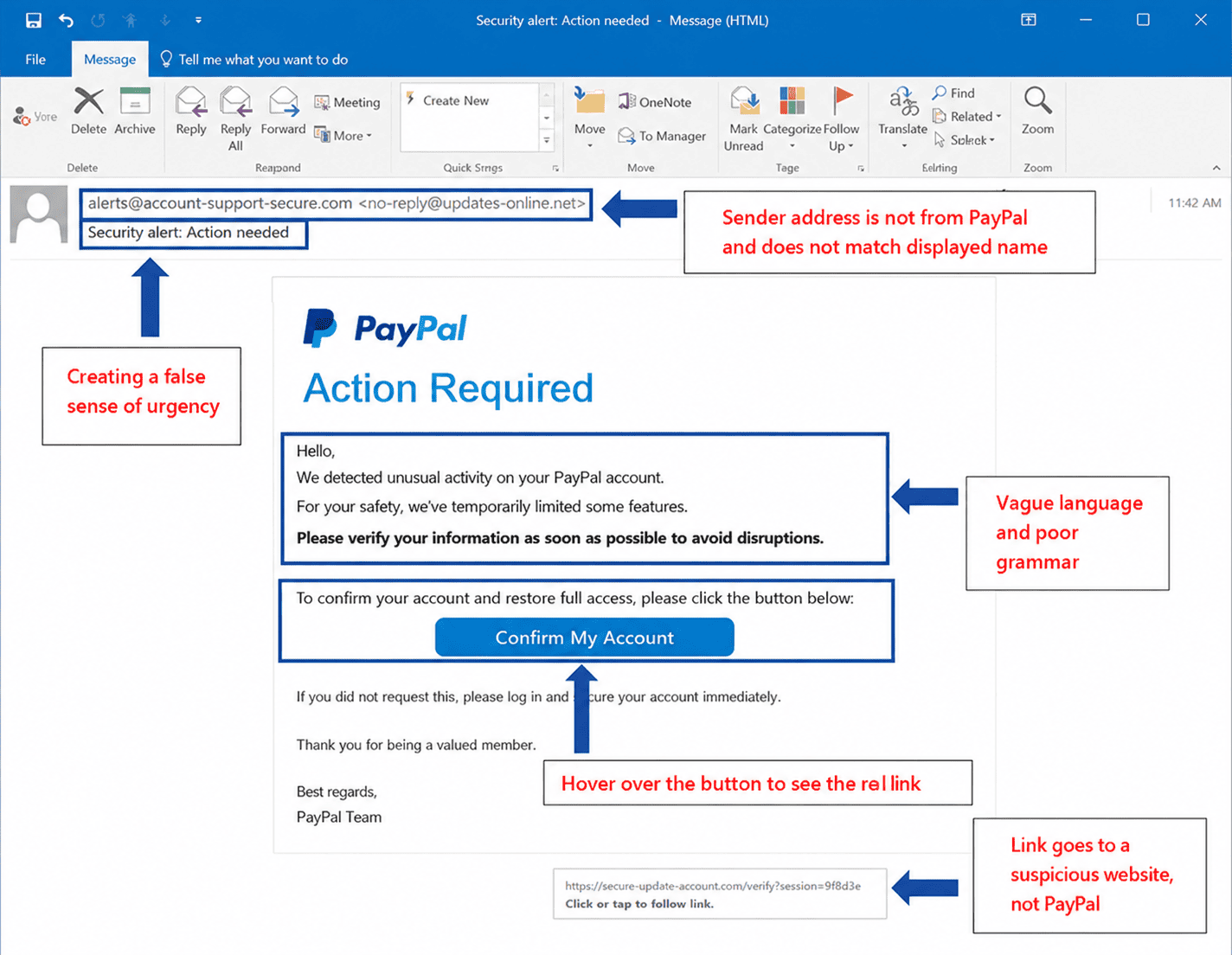This screenshot has width=1232, height=955.
Task: Click the lightbulb Tell me icon
Action: 166,59
